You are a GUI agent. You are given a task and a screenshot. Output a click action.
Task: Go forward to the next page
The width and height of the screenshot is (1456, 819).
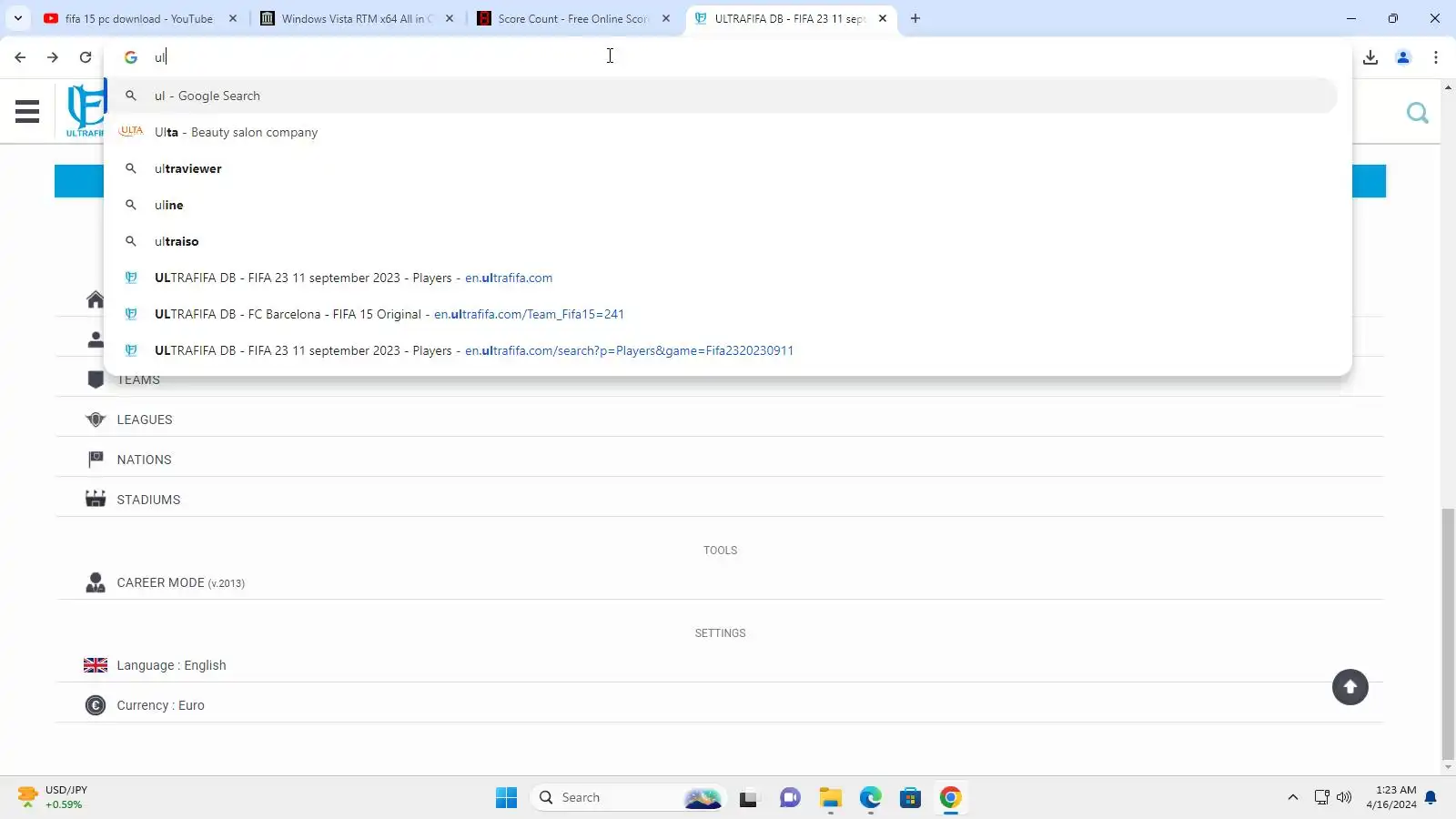53,57
